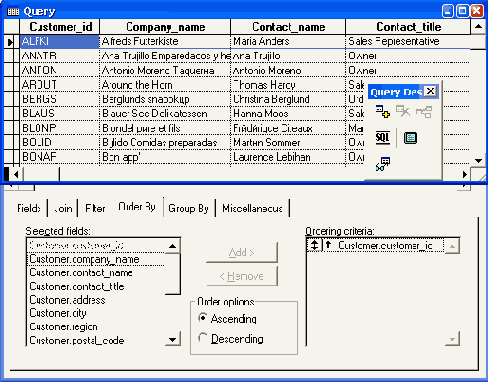Select Customer.company_name in Selected fields
This screenshot has height=382, width=488.
pyautogui.click(x=96, y=259)
